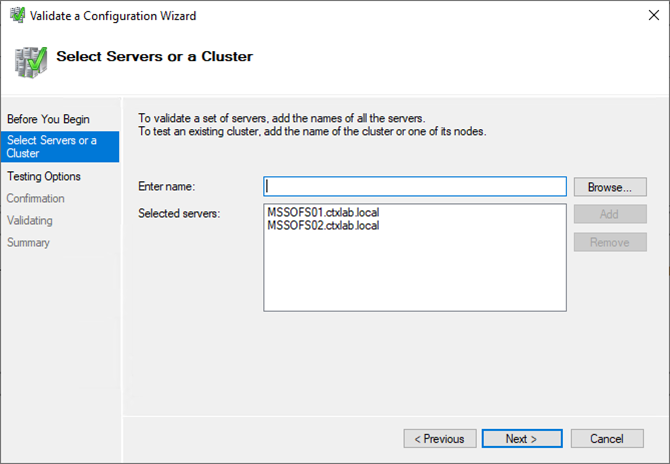Select MSSOFS01.ctxlab.local in Selected servers

pos(323,212)
